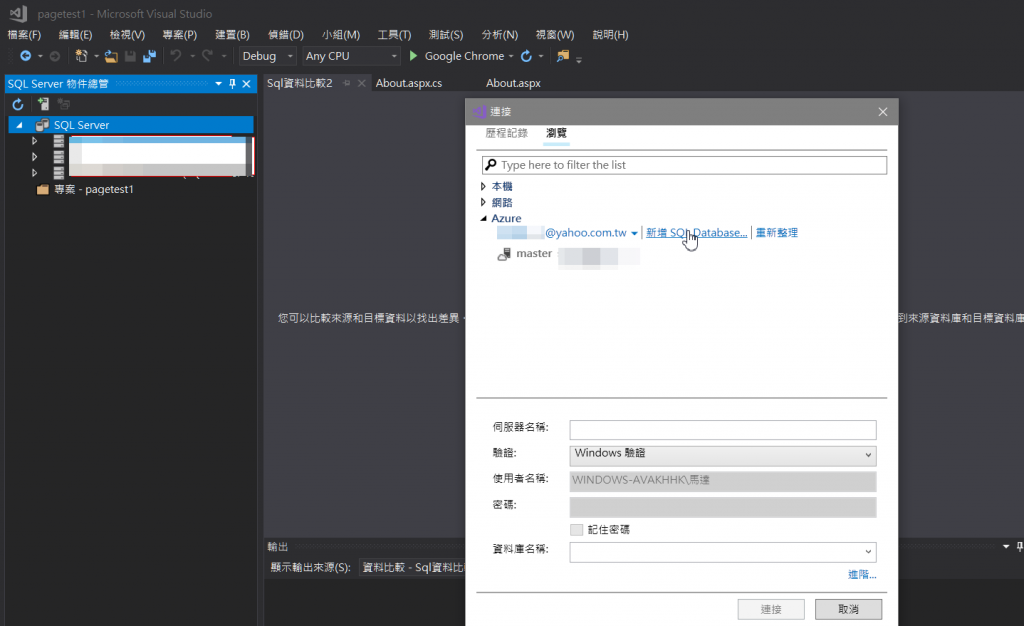The height and width of the screenshot is (626, 1024).
Task: Click the Redo arrow icon
Action: point(207,56)
